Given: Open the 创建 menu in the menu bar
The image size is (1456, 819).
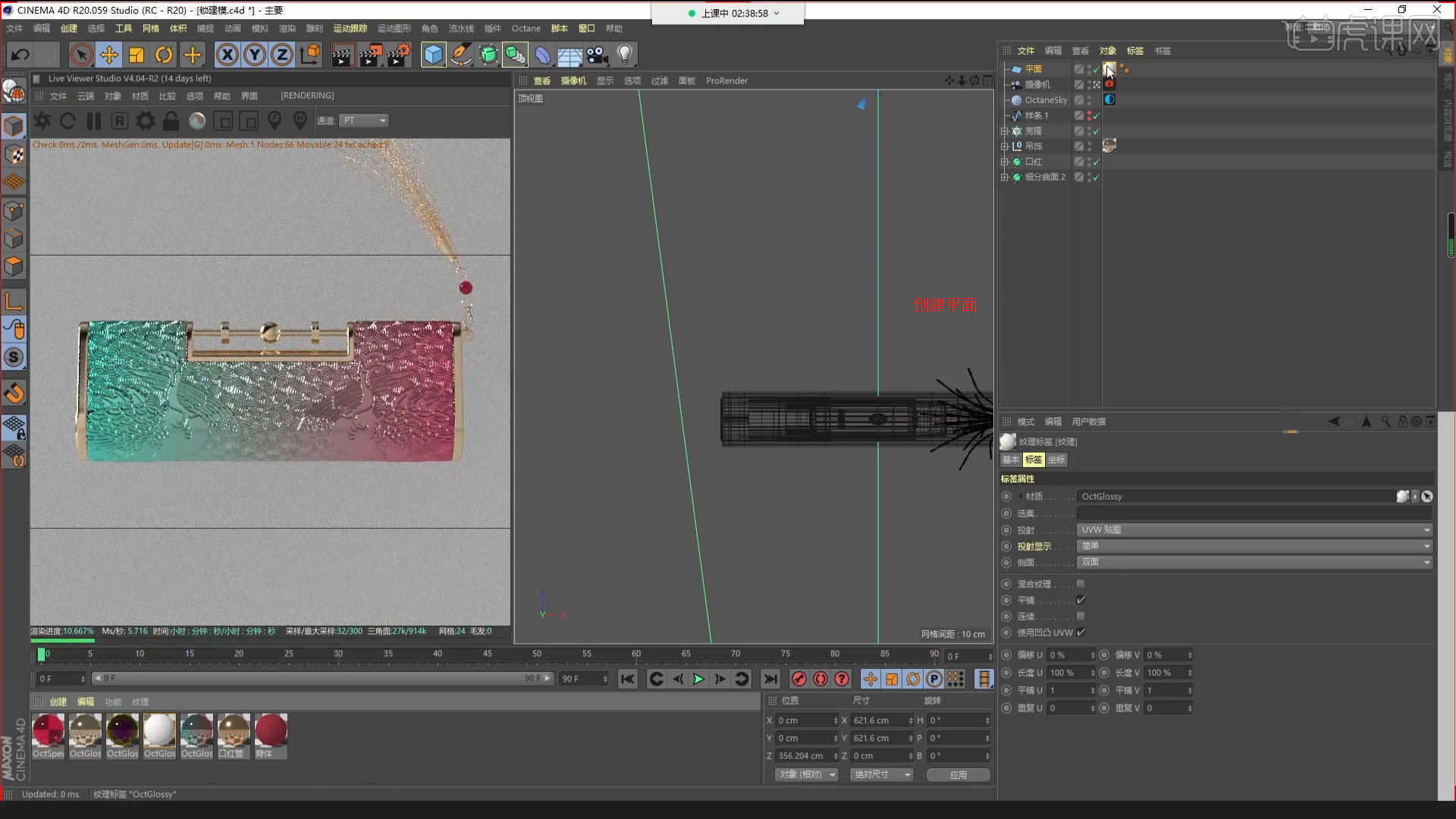Looking at the screenshot, I should coord(68,28).
